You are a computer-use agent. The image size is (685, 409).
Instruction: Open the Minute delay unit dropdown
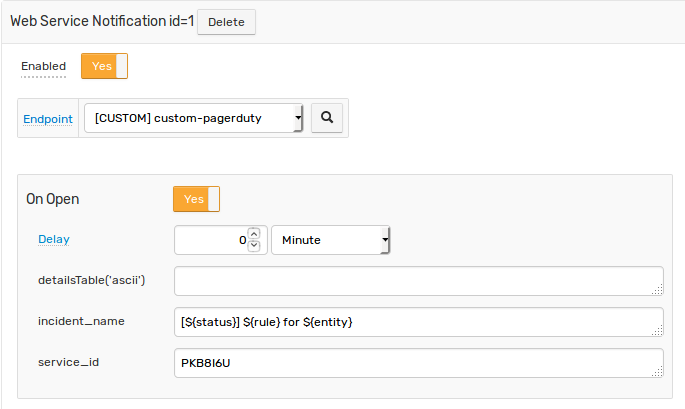(331, 240)
